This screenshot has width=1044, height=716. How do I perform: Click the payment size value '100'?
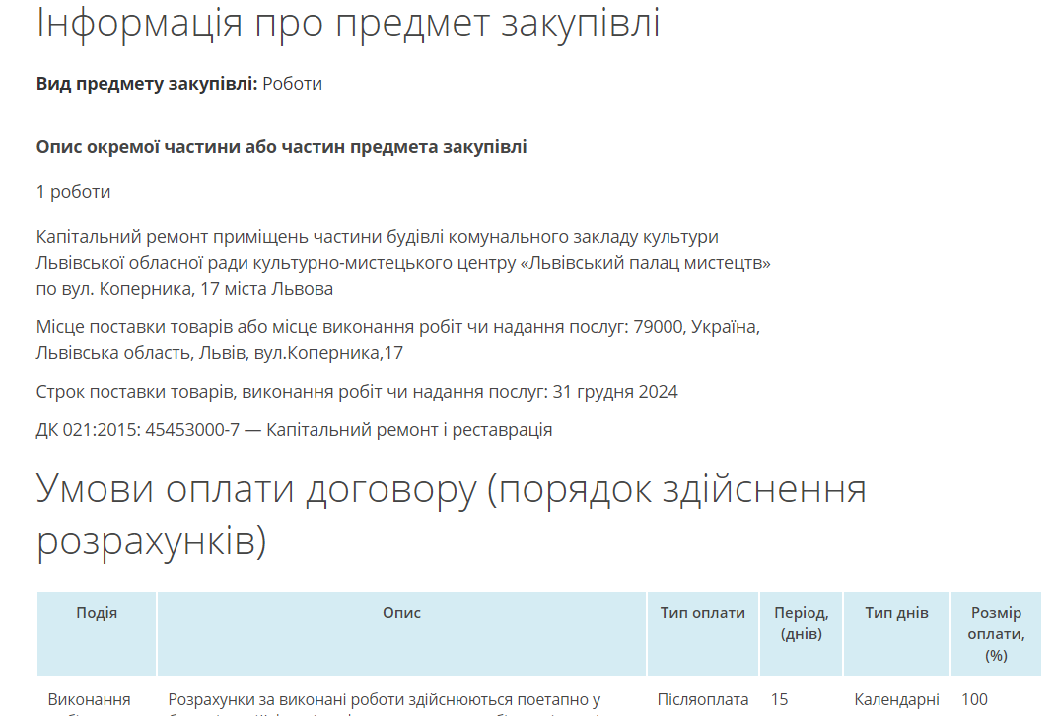tap(974, 700)
